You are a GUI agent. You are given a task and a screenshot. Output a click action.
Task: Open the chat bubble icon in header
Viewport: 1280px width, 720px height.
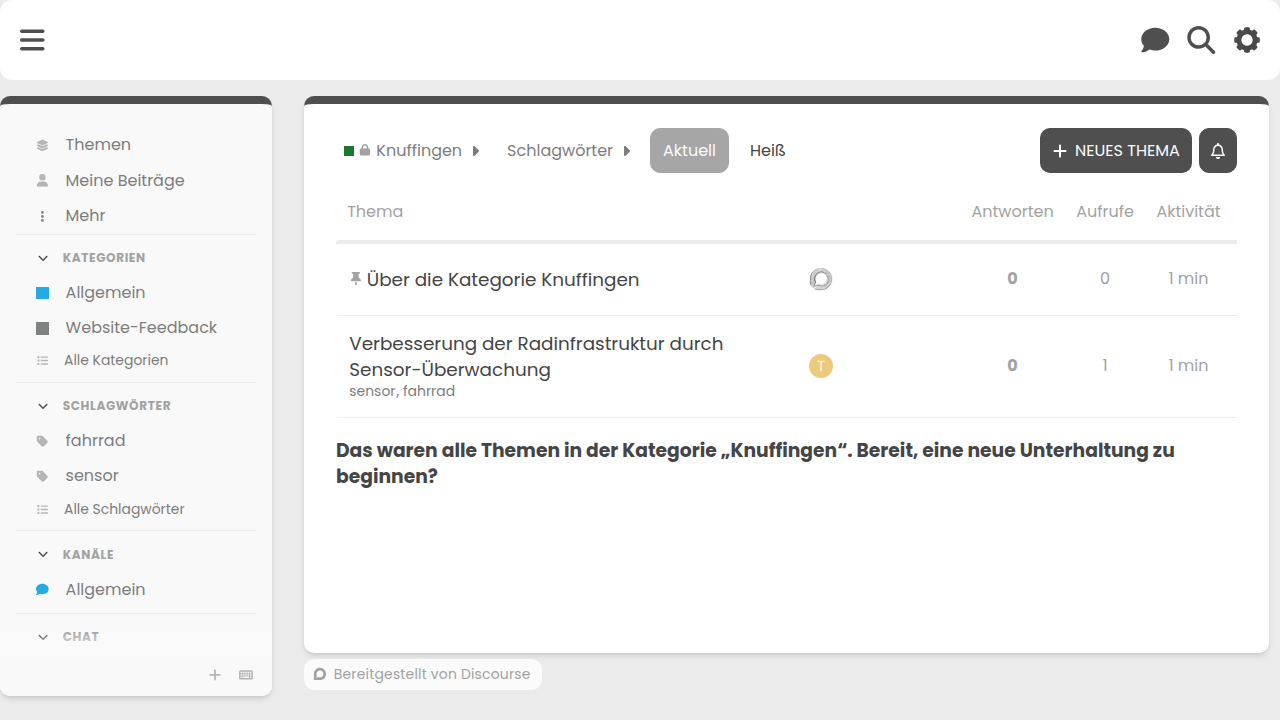tap(1154, 40)
